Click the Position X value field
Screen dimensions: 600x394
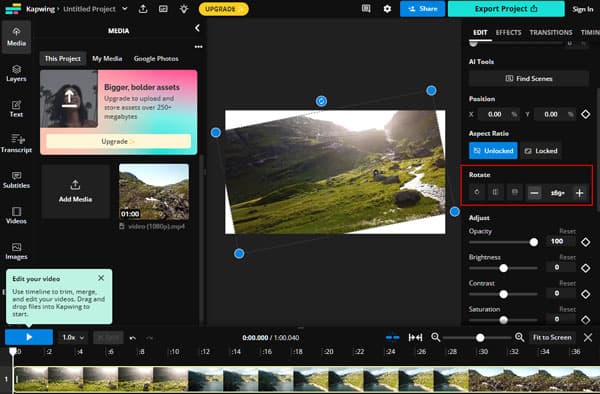[x=497, y=114]
